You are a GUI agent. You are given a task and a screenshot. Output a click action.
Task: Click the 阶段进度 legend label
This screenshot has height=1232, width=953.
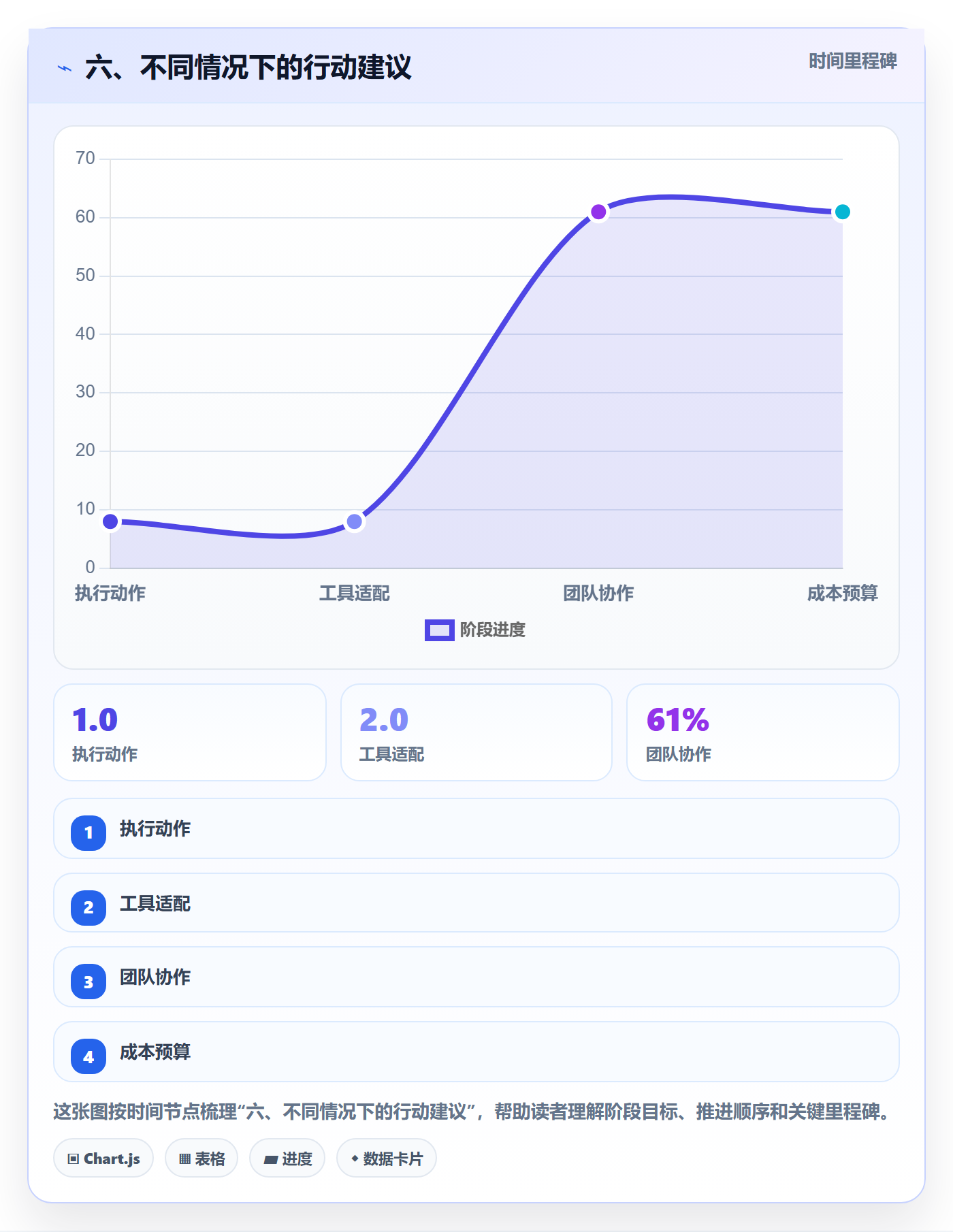point(493,630)
